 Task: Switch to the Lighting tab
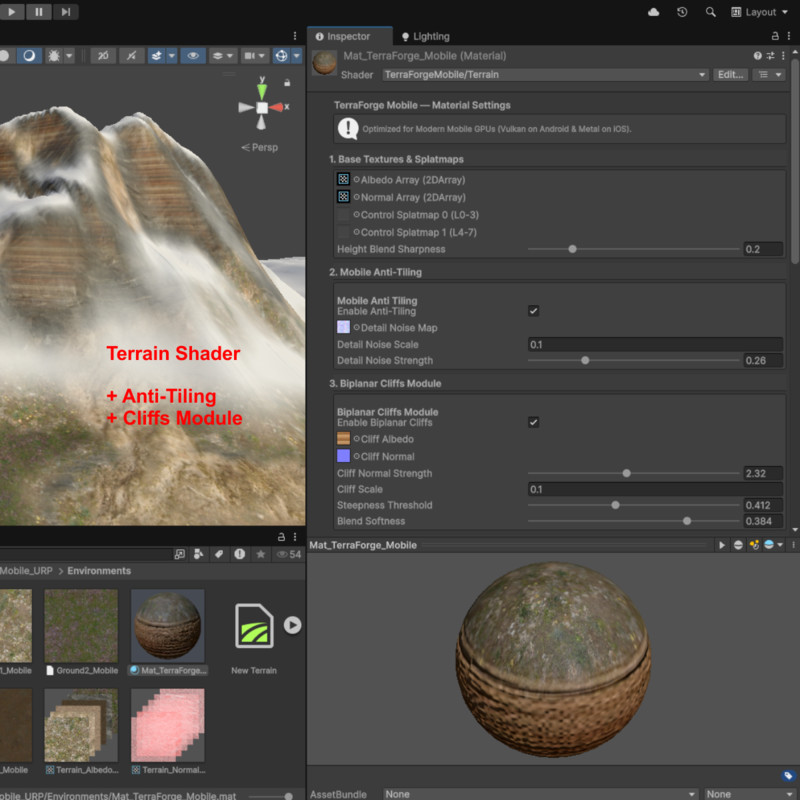(426, 36)
